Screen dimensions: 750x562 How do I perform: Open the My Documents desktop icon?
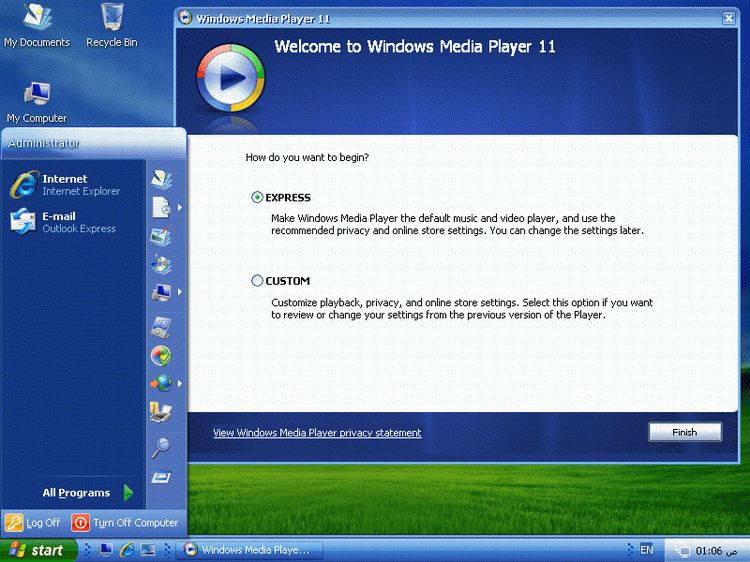point(37,22)
